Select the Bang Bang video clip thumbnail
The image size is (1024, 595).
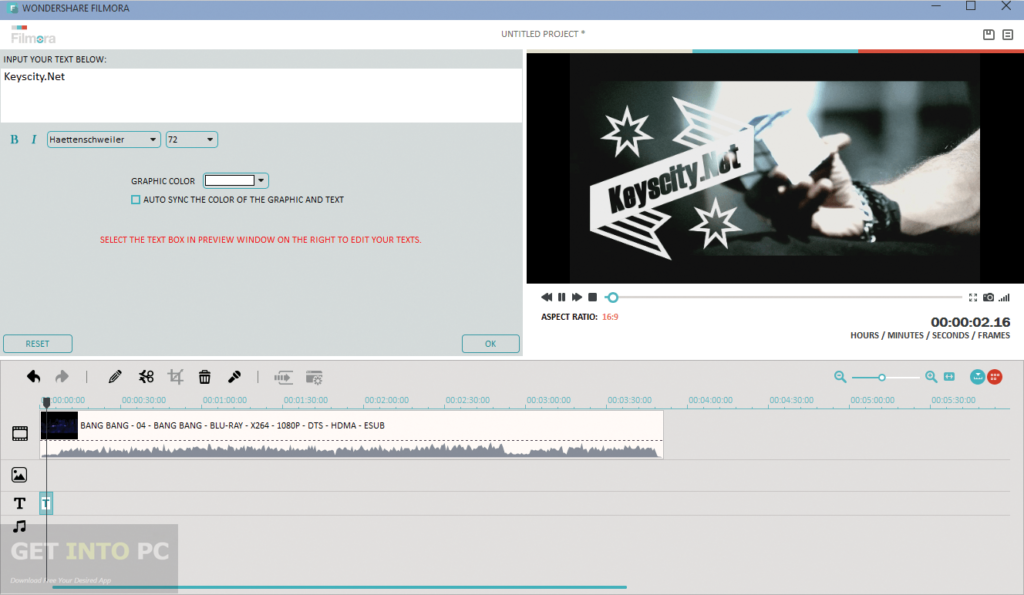pos(59,426)
